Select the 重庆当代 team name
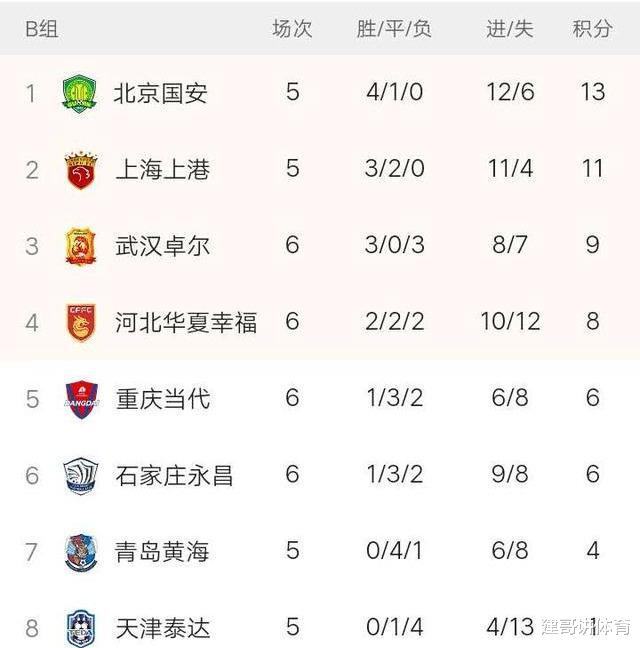This screenshot has width=640, height=648. click(162, 399)
